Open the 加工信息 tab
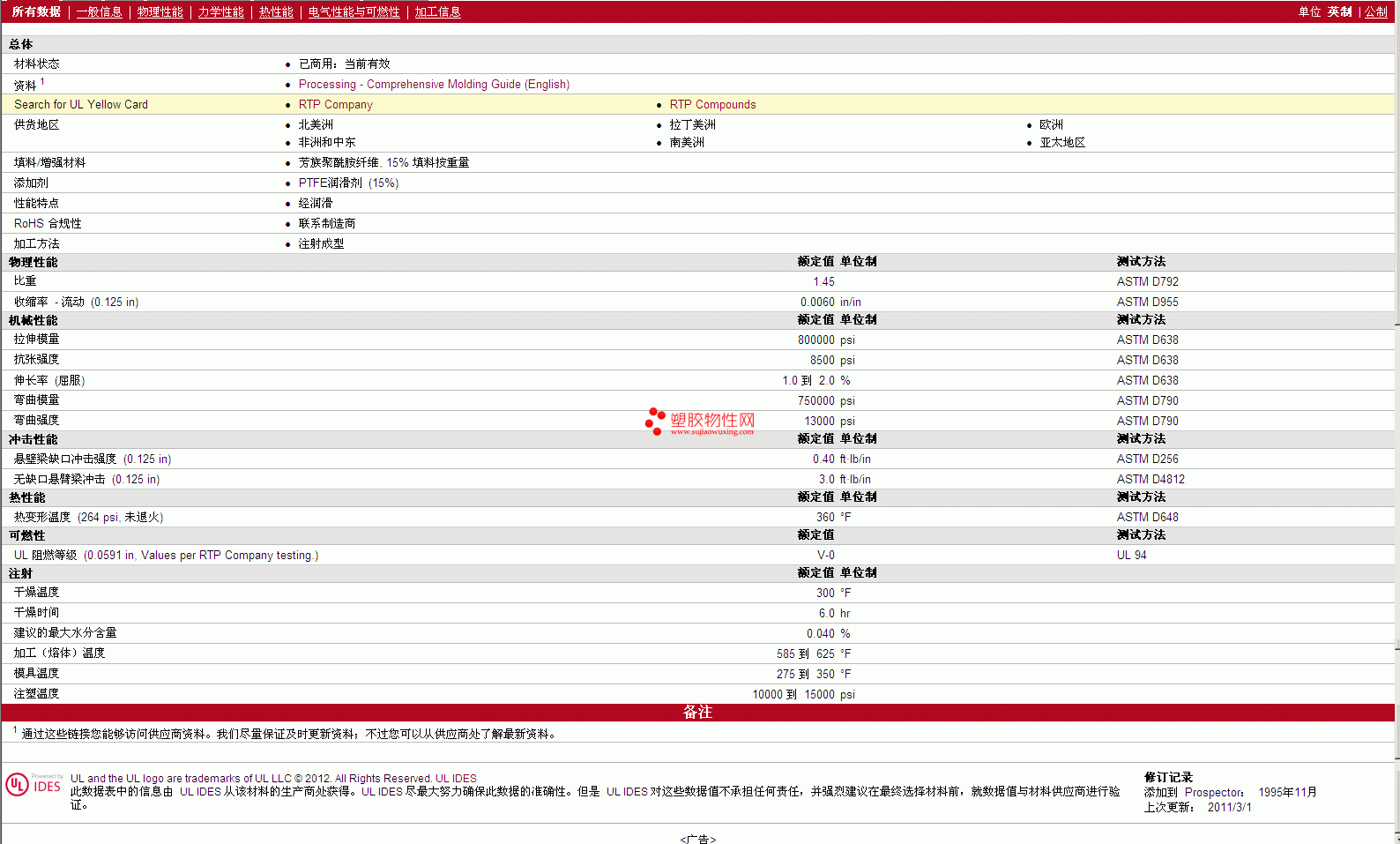 click(438, 12)
